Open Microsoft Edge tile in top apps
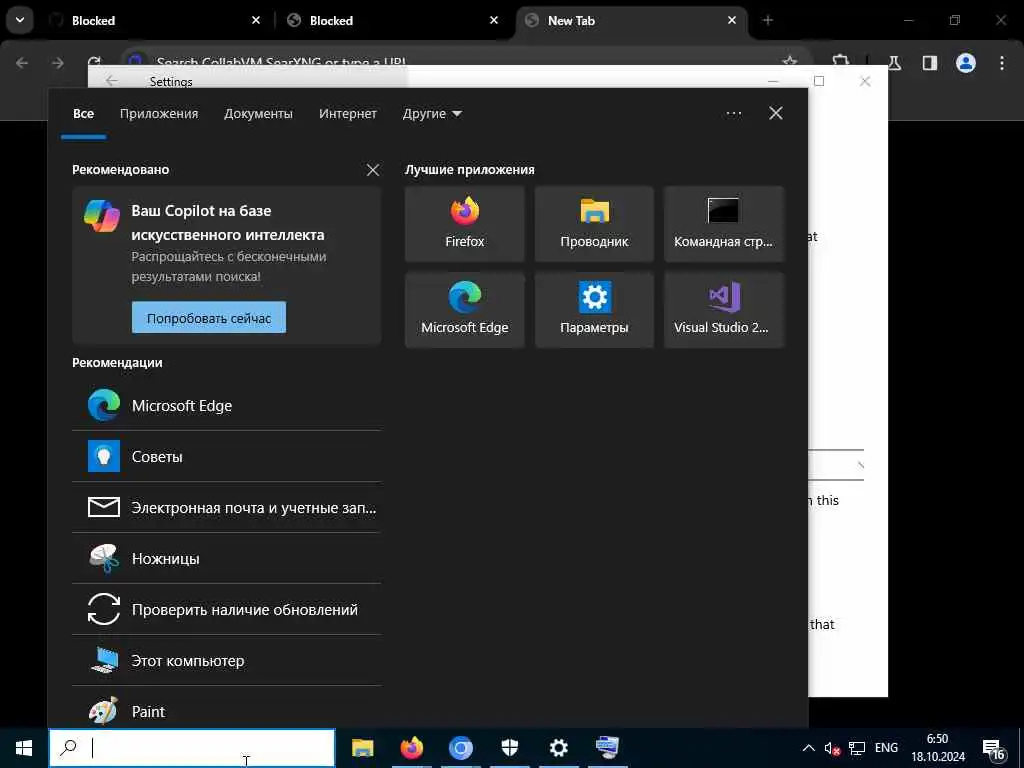This screenshot has width=1024, height=768. pos(464,310)
